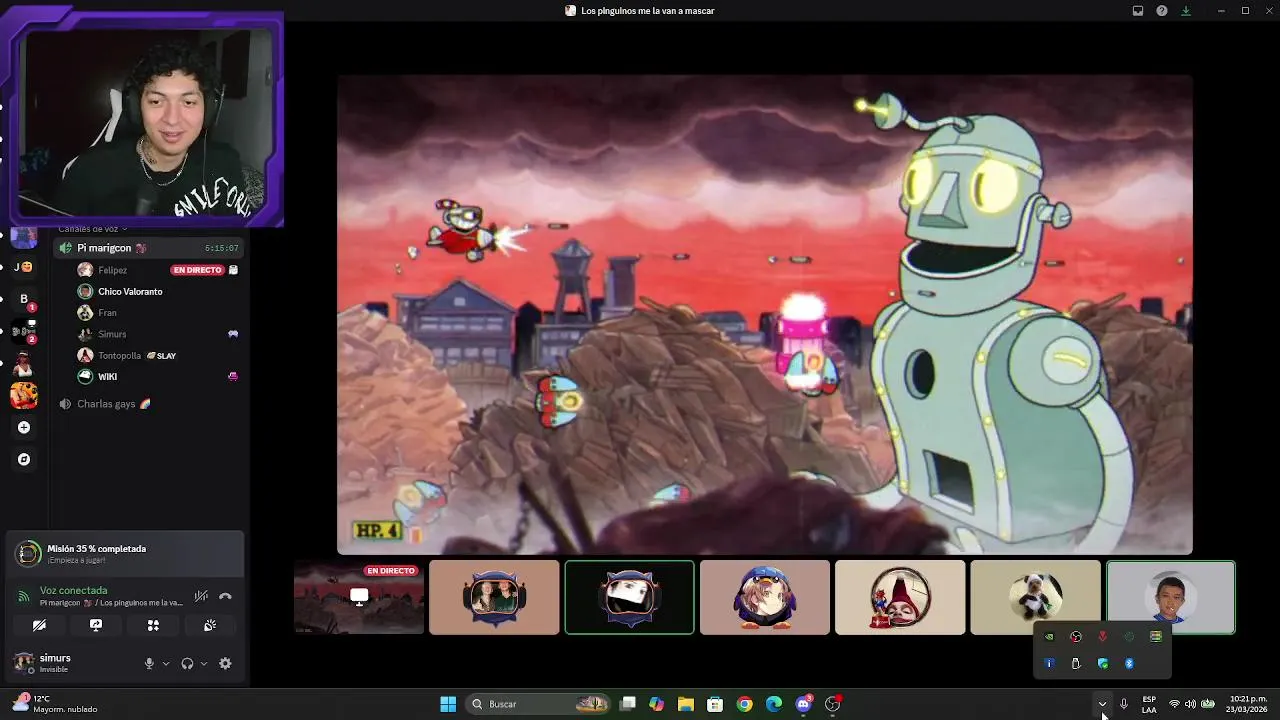Select the red gnome hat participant tile
Image resolution: width=1280 pixels, height=720 pixels.
[900, 597]
